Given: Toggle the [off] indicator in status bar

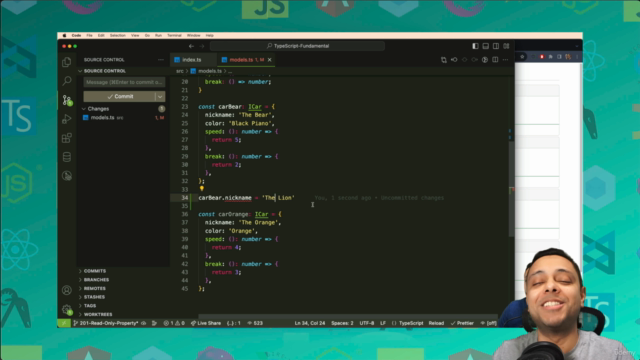Looking at the screenshot, I should click(489, 323).
